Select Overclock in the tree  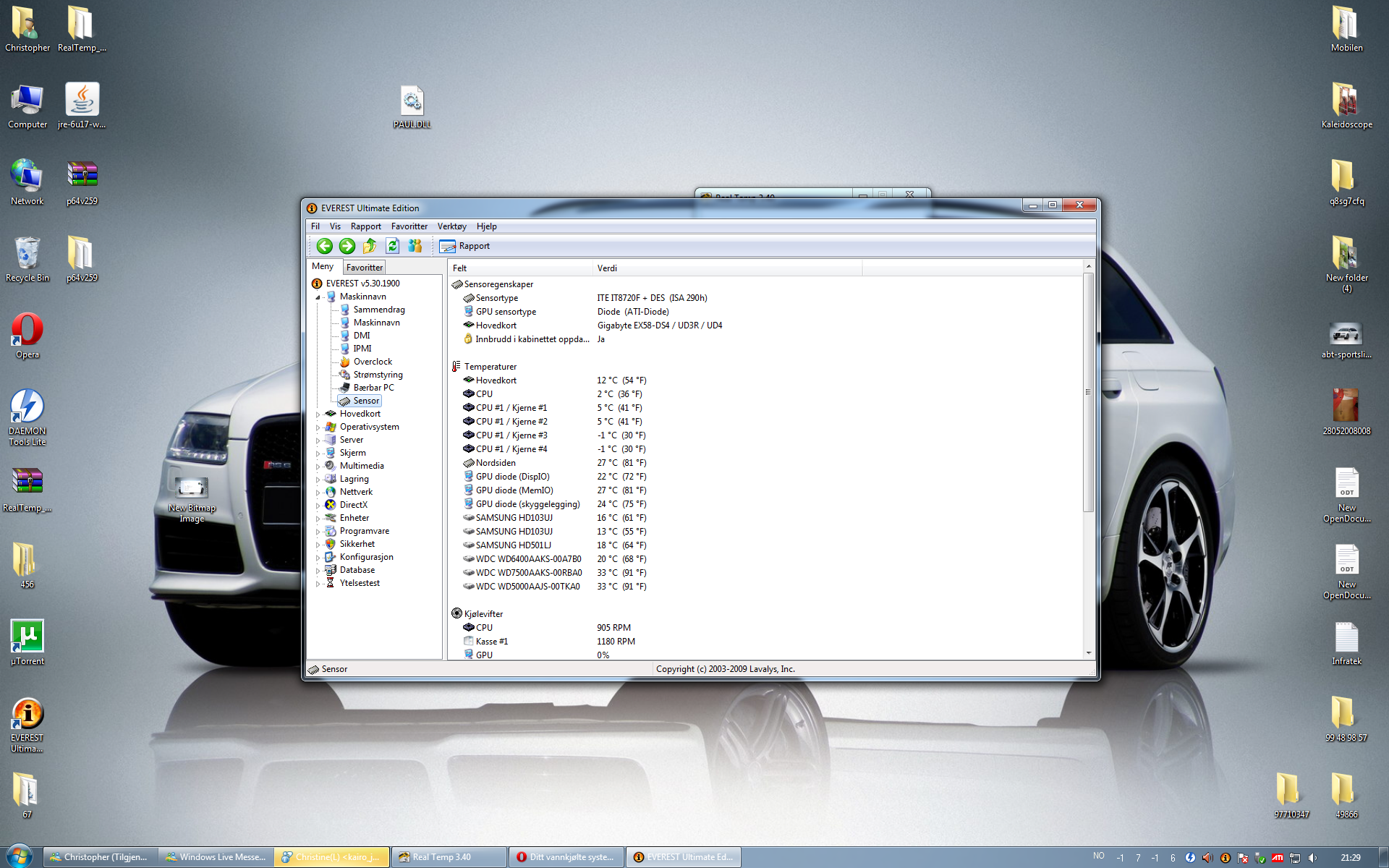click(372, 362)
